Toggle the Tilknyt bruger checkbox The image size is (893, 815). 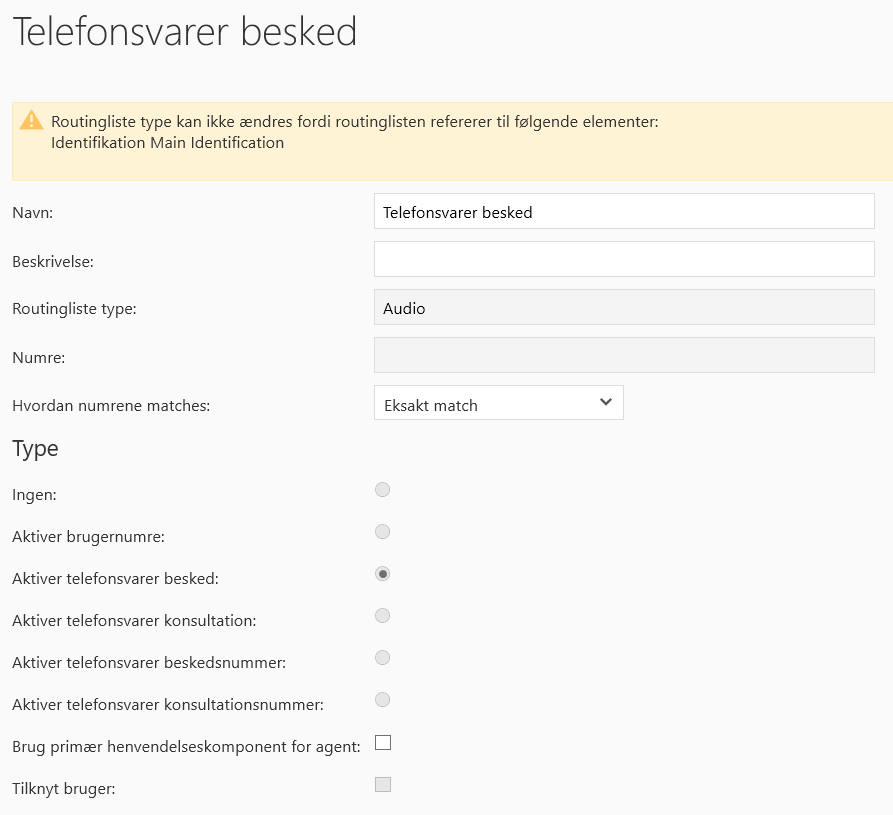click(x=382, y=785)
